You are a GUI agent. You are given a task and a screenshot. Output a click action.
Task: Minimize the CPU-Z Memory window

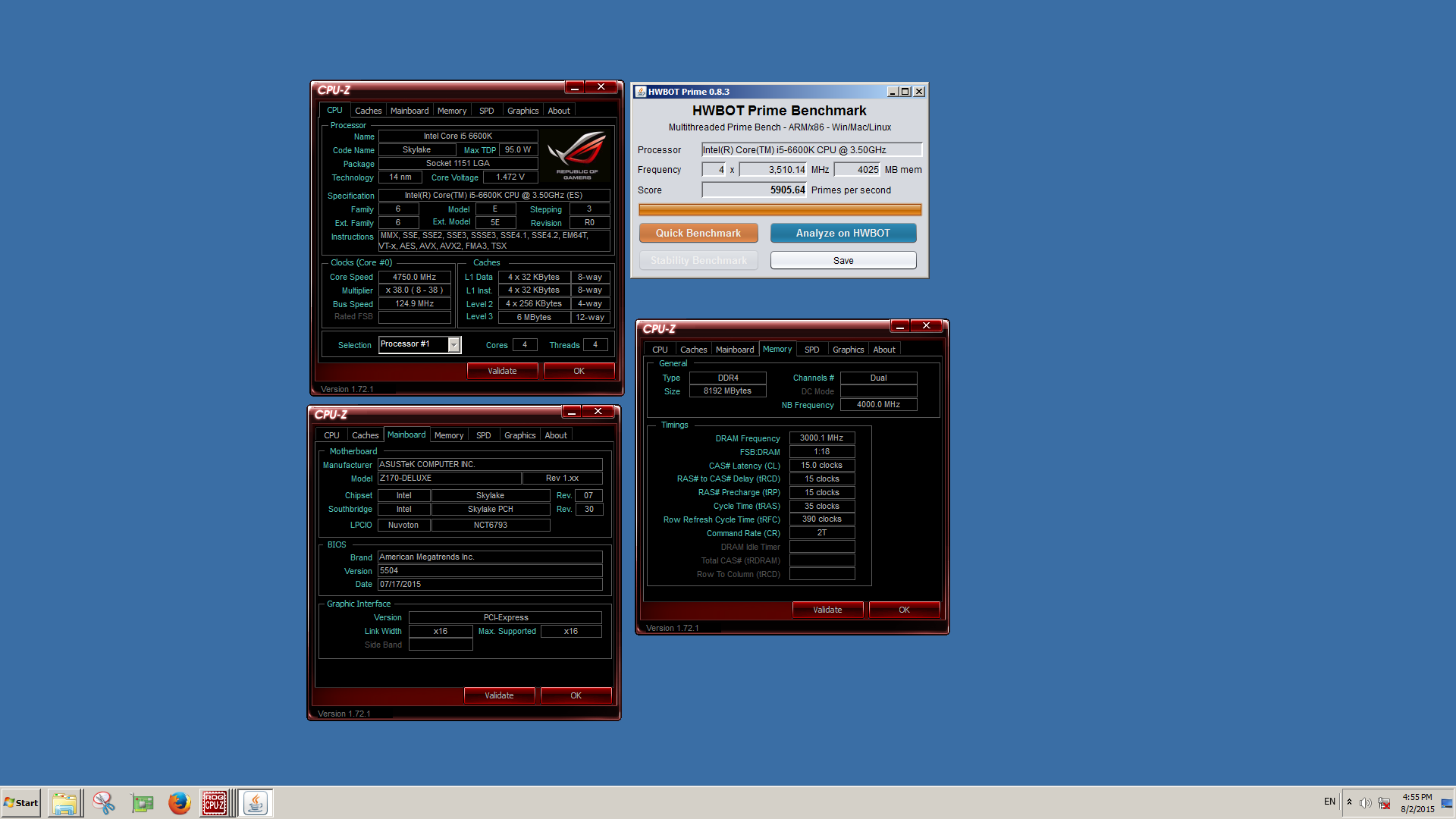click(x=900, y=326)
